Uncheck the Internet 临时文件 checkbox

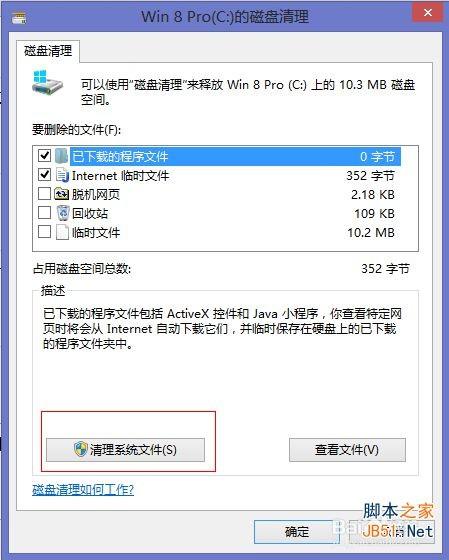44,175
